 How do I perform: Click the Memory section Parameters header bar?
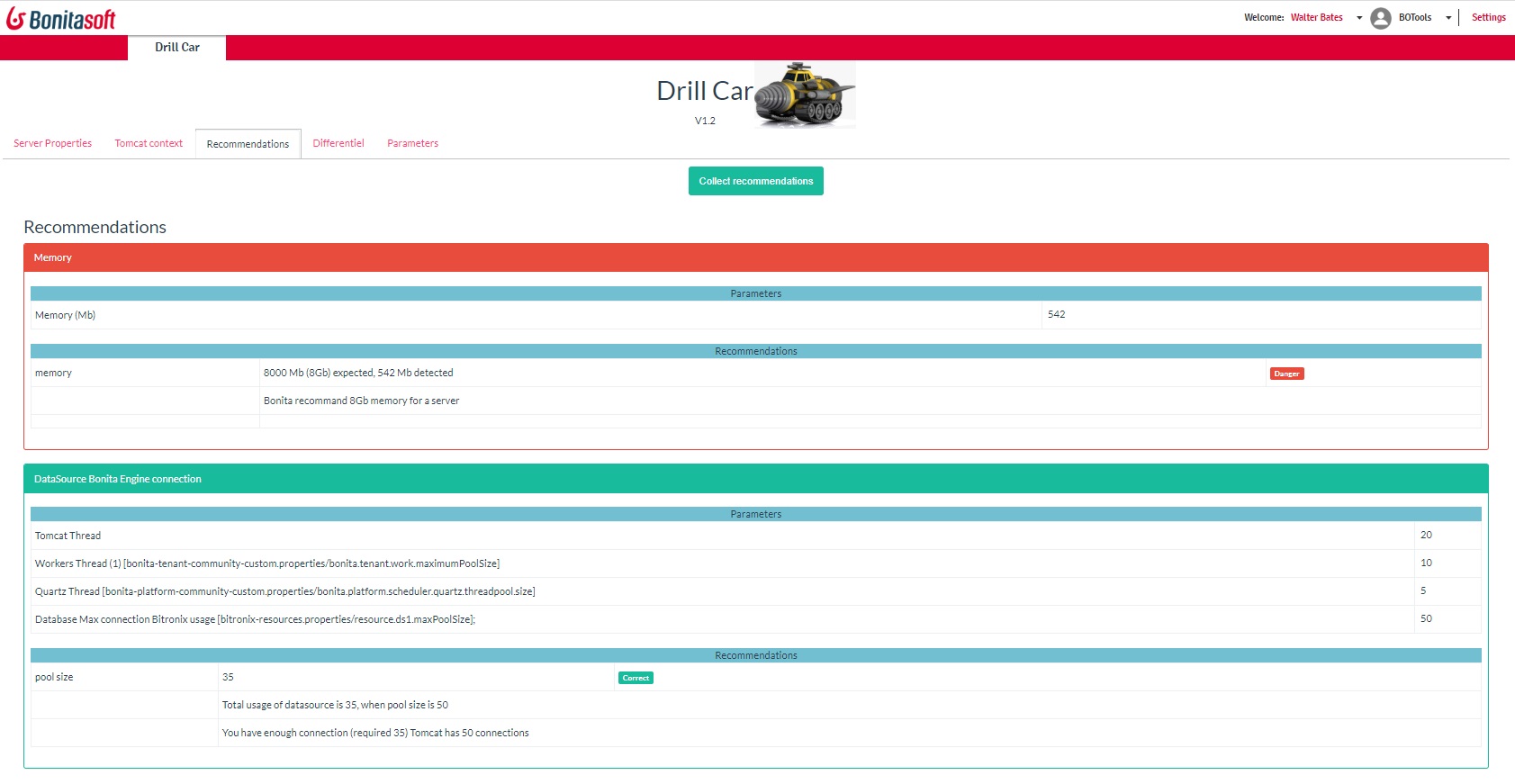[x=756, y=293]
